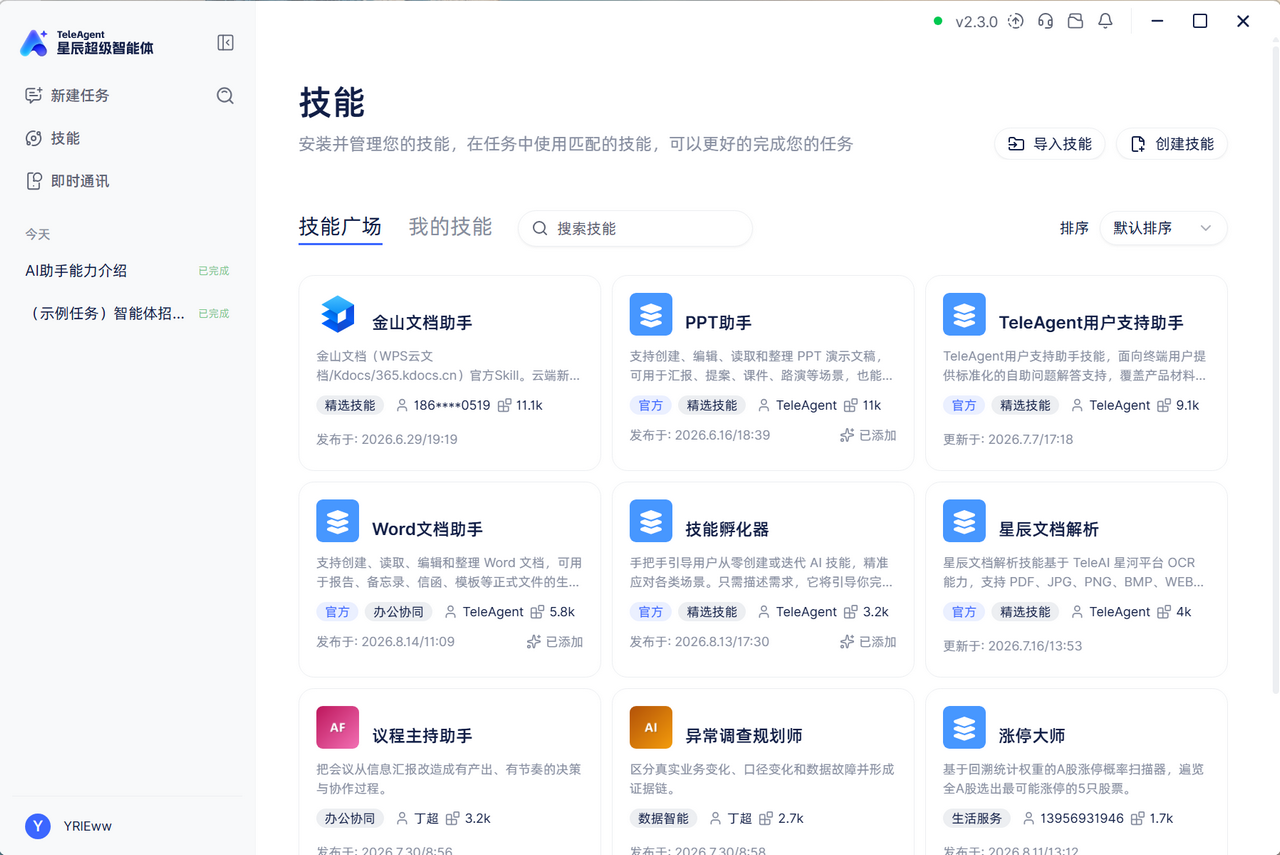Click the YRIEww user avatar

(38, 826)
